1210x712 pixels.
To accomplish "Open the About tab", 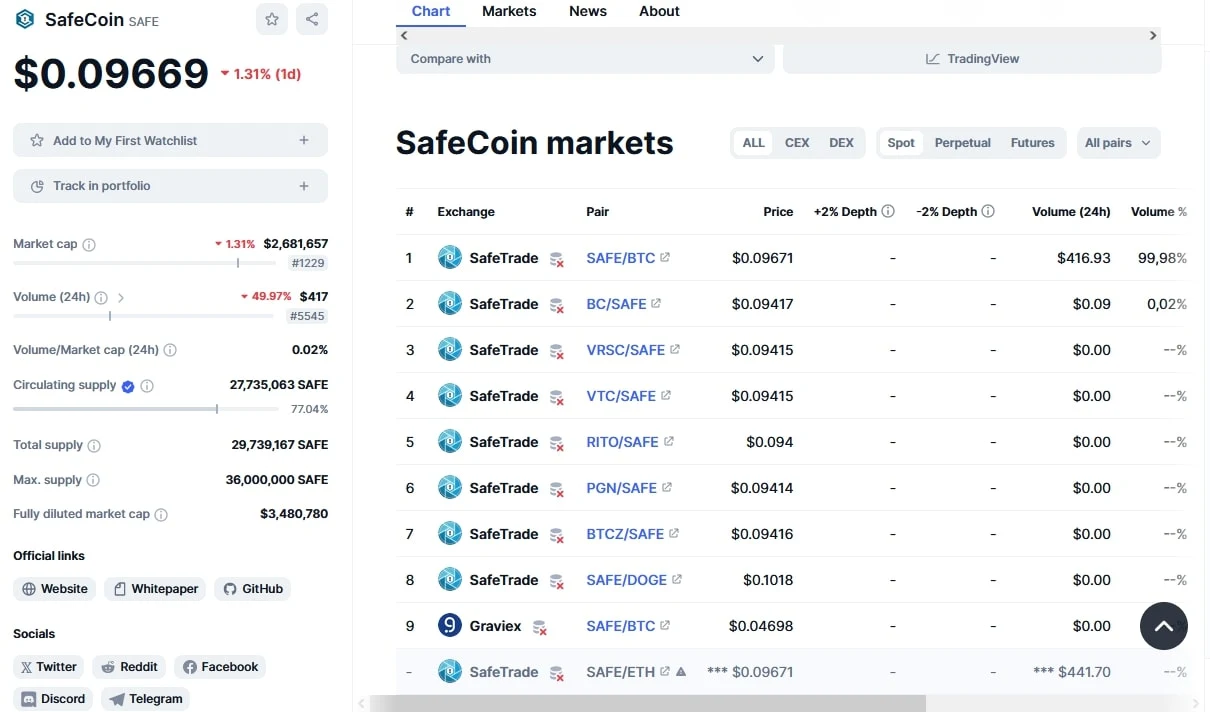I will (x=659, y=12).
